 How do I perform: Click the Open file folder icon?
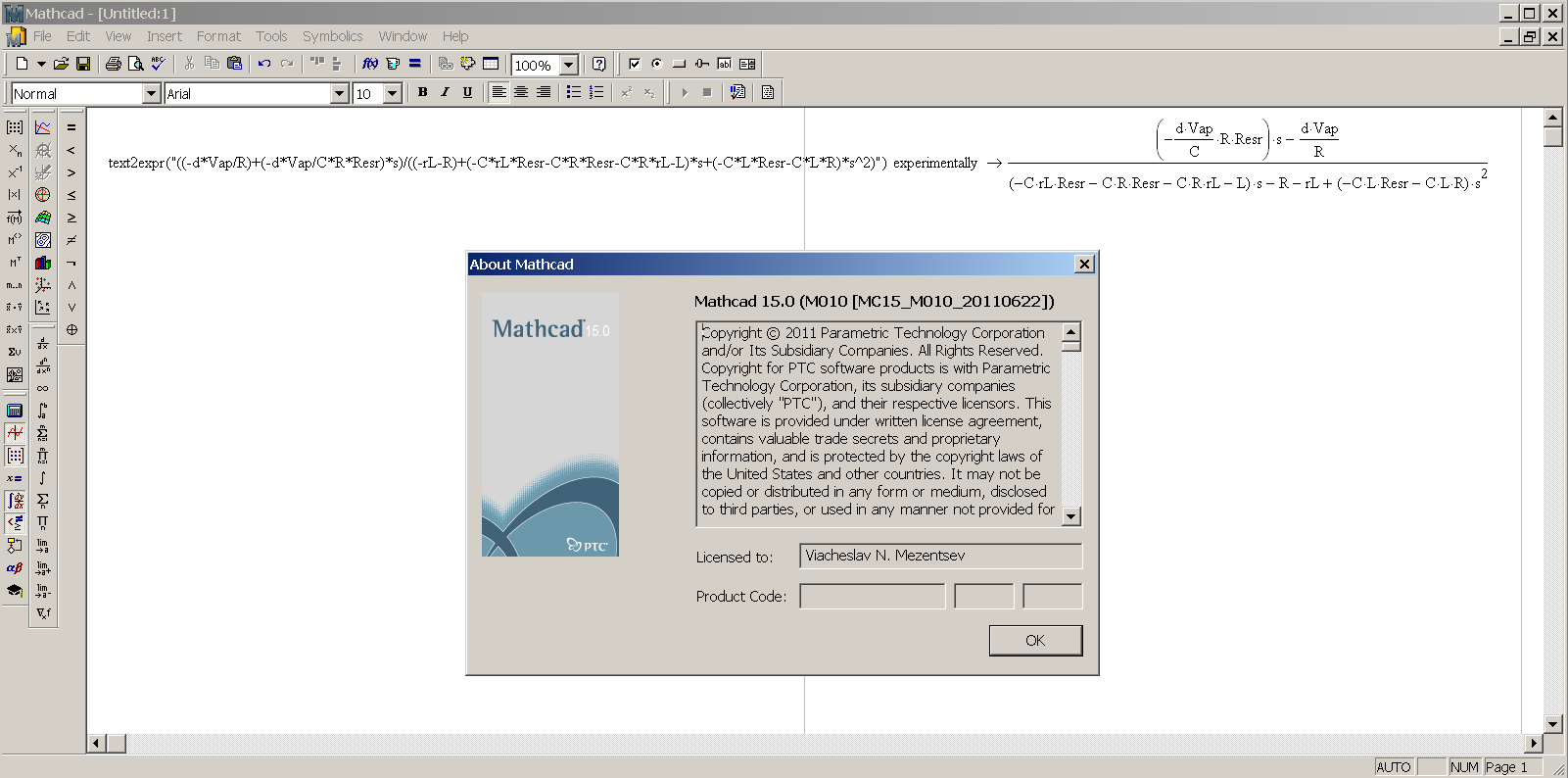(x=61, y=64)
